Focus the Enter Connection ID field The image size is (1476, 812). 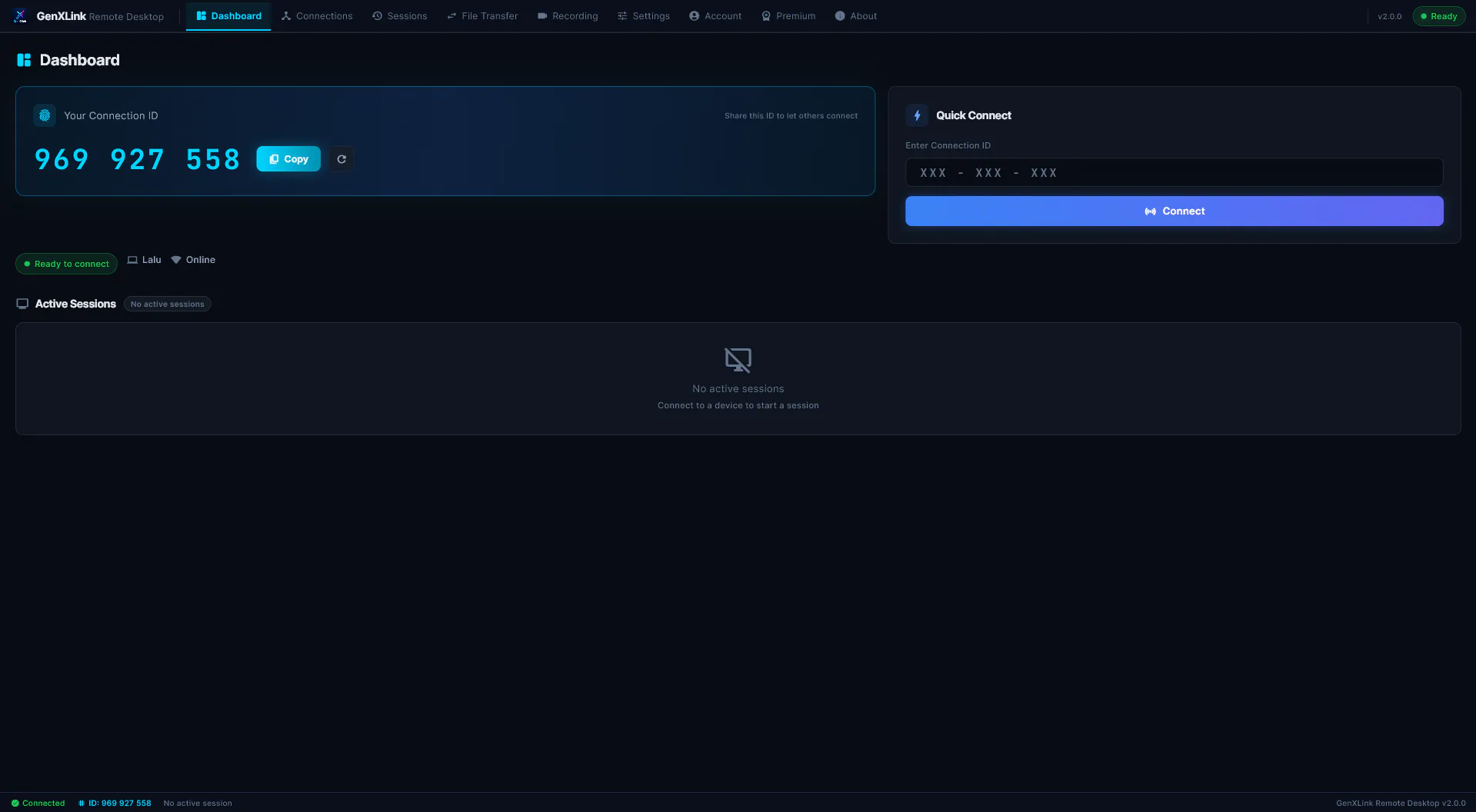pyautogui.click(x=1174, y=172)
